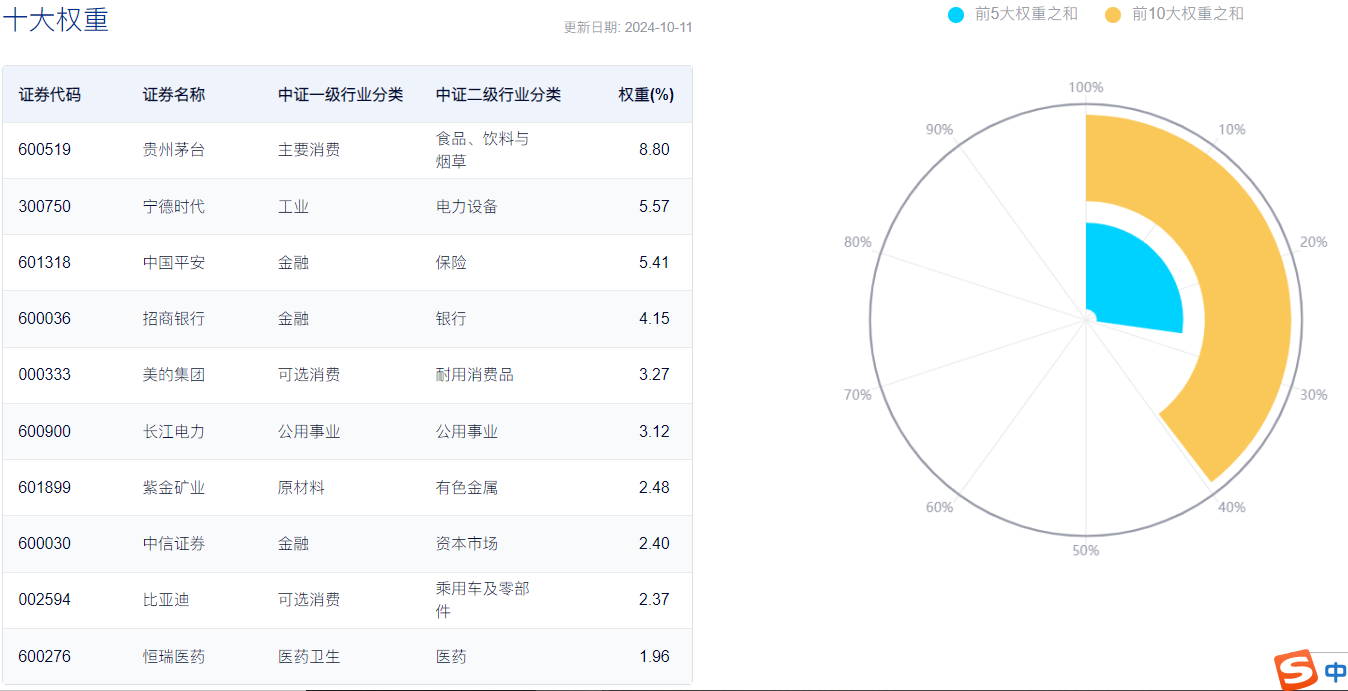The image size is (1348, 691).
Task: Click the cyan legend dot for 前5大权重之和
Action: (956, 14)
